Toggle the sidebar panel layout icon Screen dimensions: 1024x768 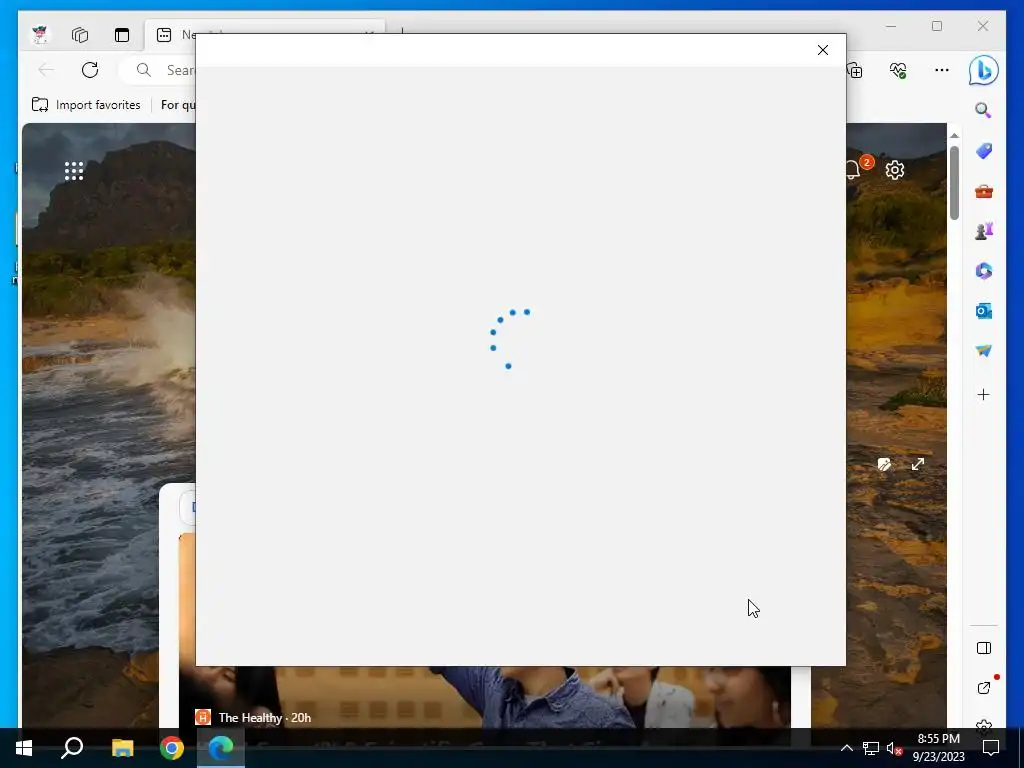click(984, 648)
